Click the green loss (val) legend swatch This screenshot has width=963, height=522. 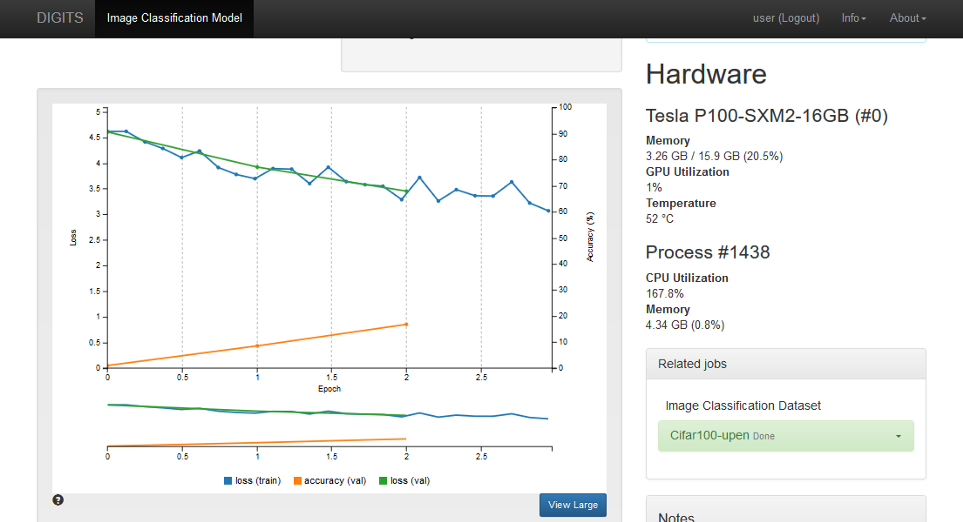click(x=383, y=481)
